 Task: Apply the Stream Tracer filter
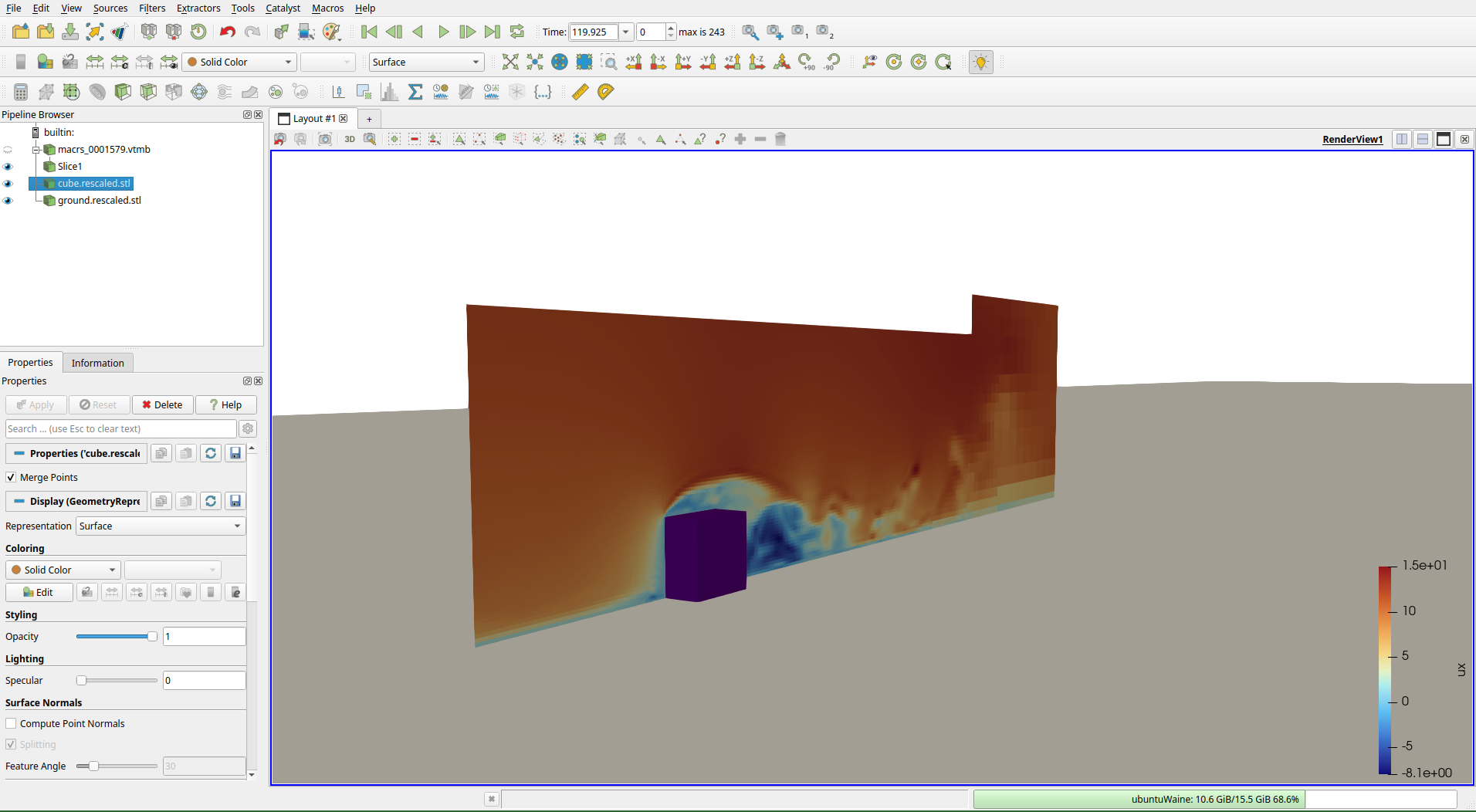[224, 91]
